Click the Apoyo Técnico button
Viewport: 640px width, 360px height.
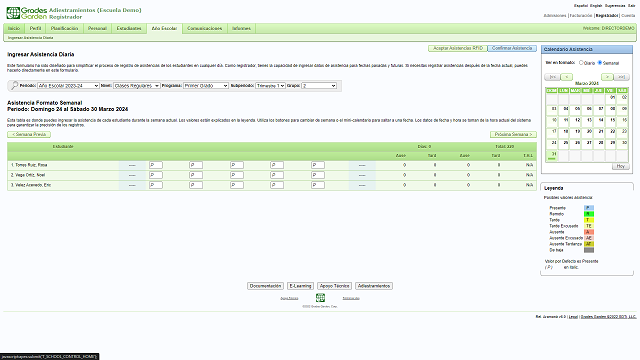[x=334, y=286]
